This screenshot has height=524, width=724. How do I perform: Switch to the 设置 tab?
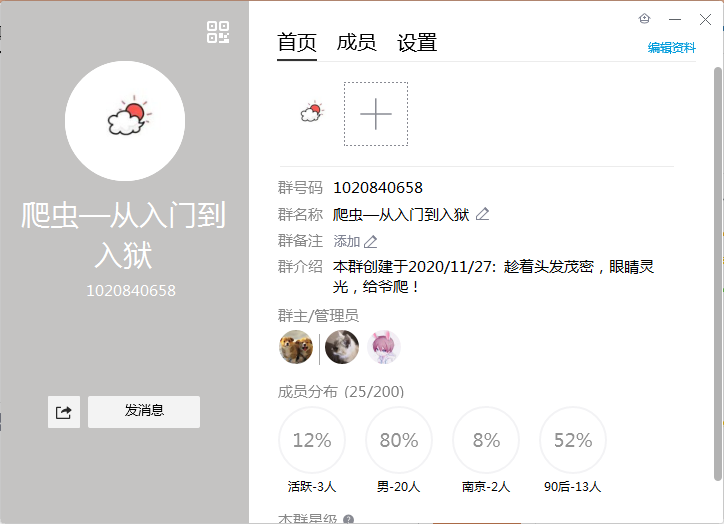[x=417, y=42]
